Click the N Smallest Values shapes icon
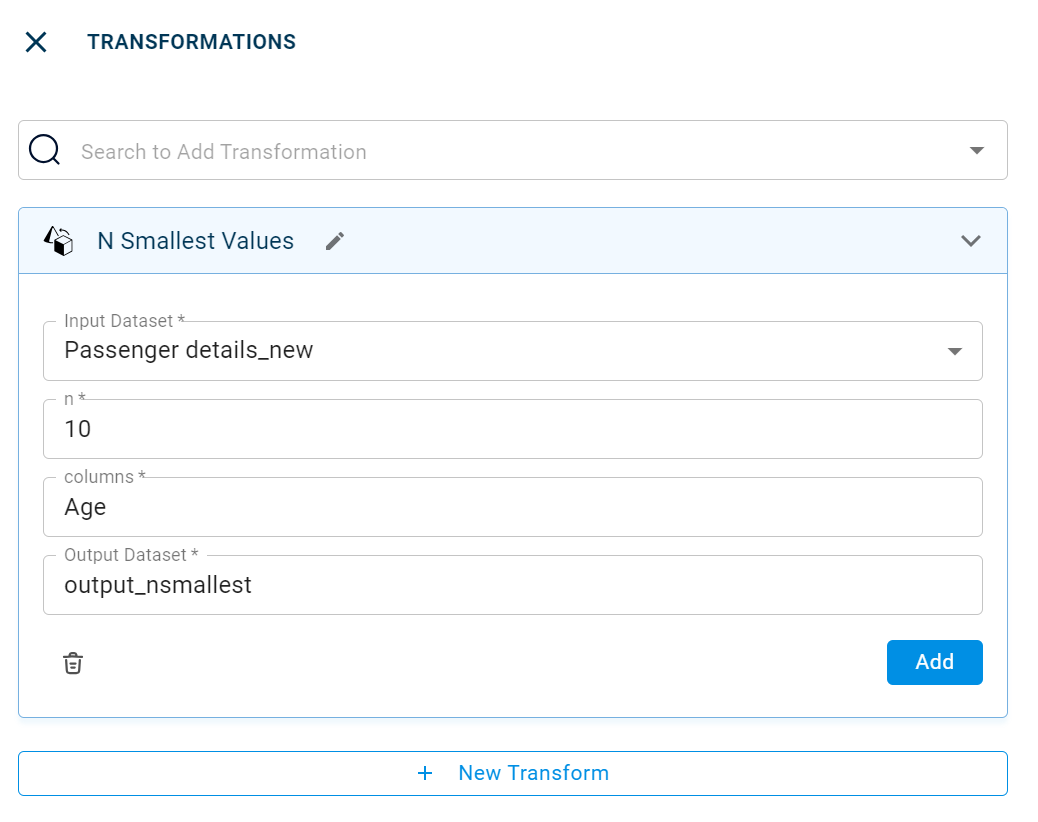 (x=59, y=241)
